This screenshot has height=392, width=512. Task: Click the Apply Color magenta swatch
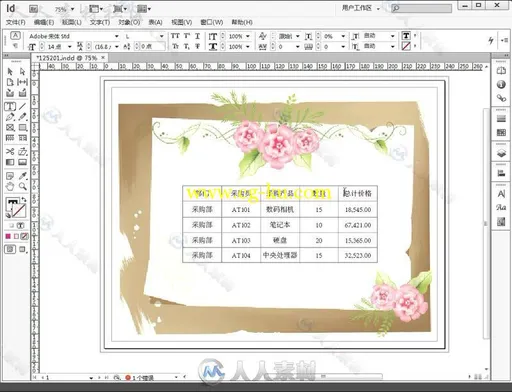pos(8,236)
